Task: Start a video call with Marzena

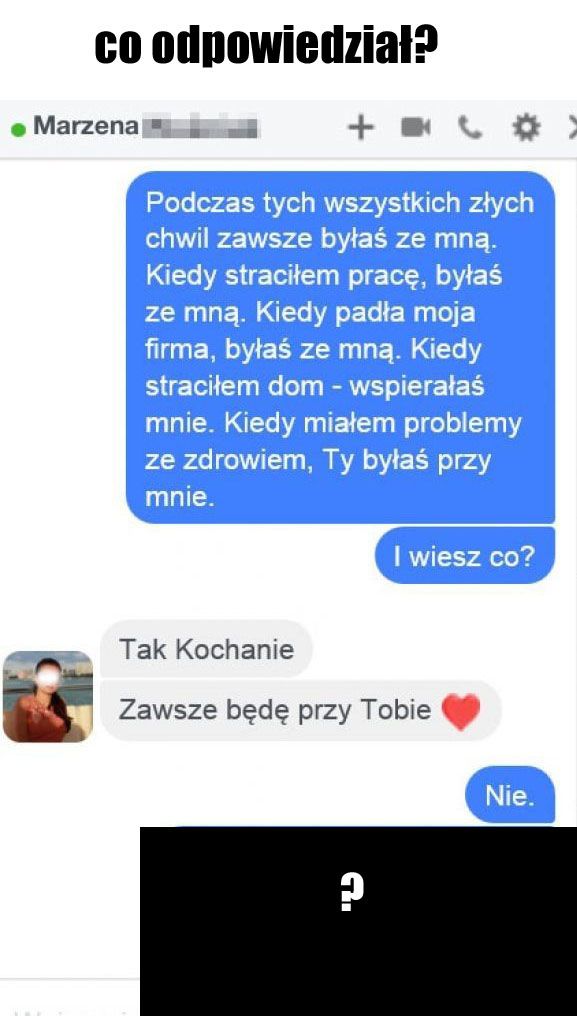Action: tap(415, 128)
